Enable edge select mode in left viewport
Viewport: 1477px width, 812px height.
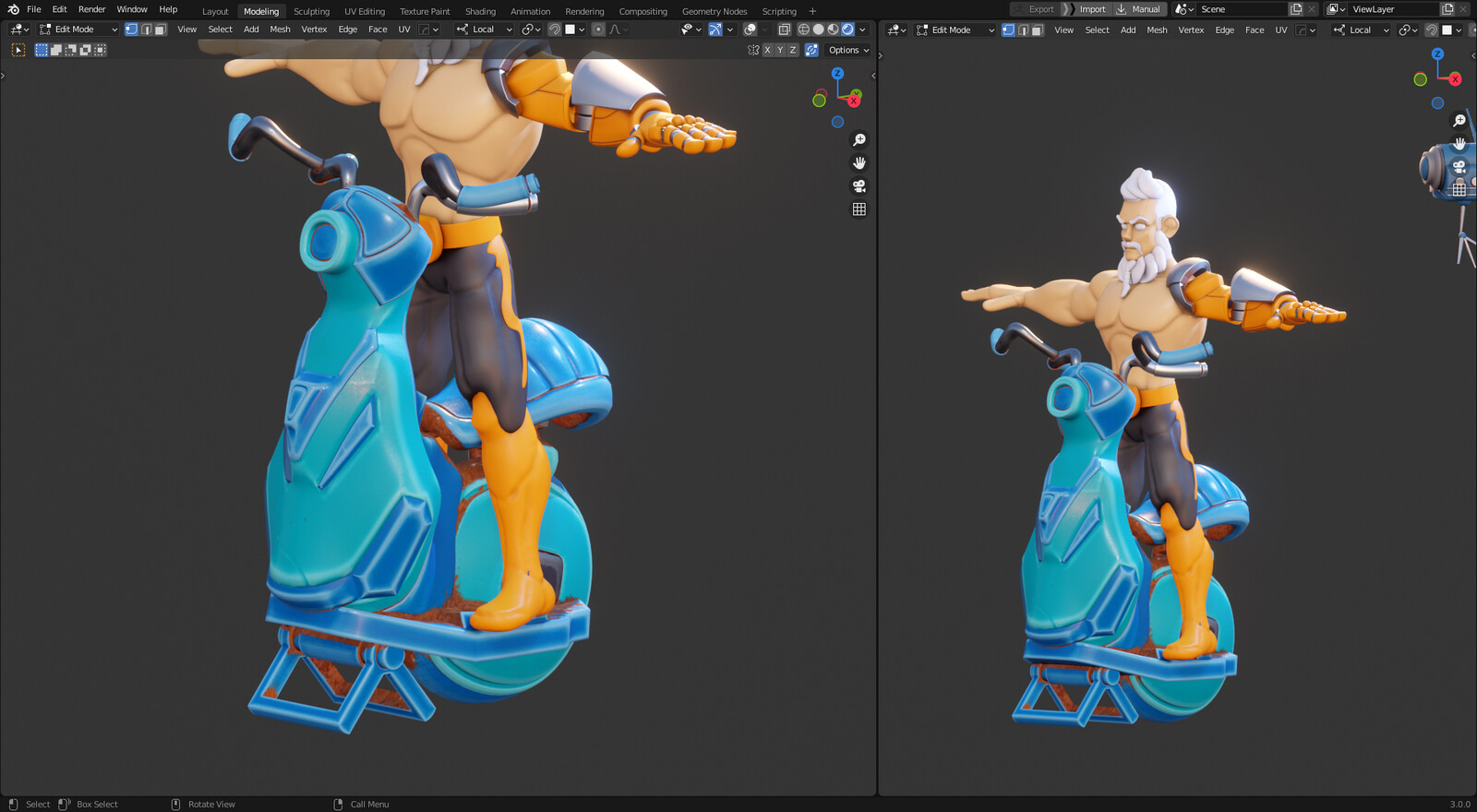click(146, 30)
